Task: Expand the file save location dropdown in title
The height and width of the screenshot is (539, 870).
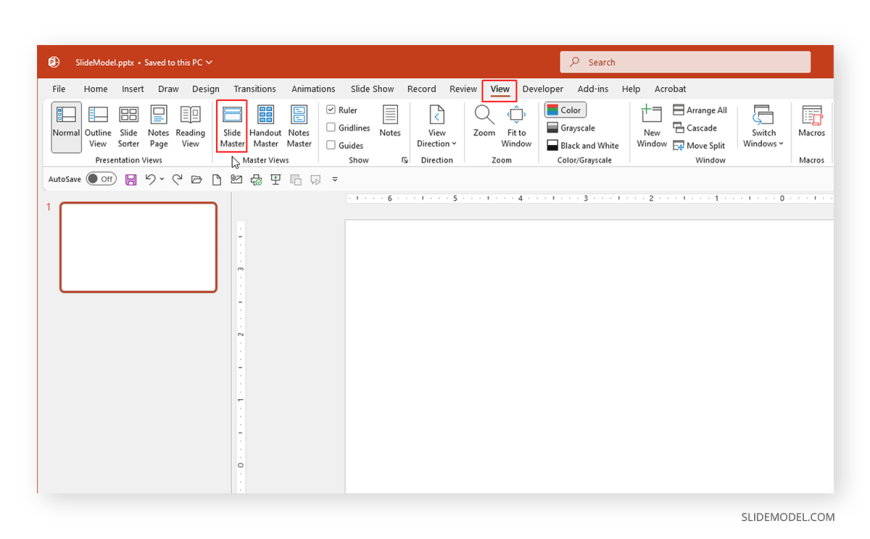Action: tap(209, 62)
